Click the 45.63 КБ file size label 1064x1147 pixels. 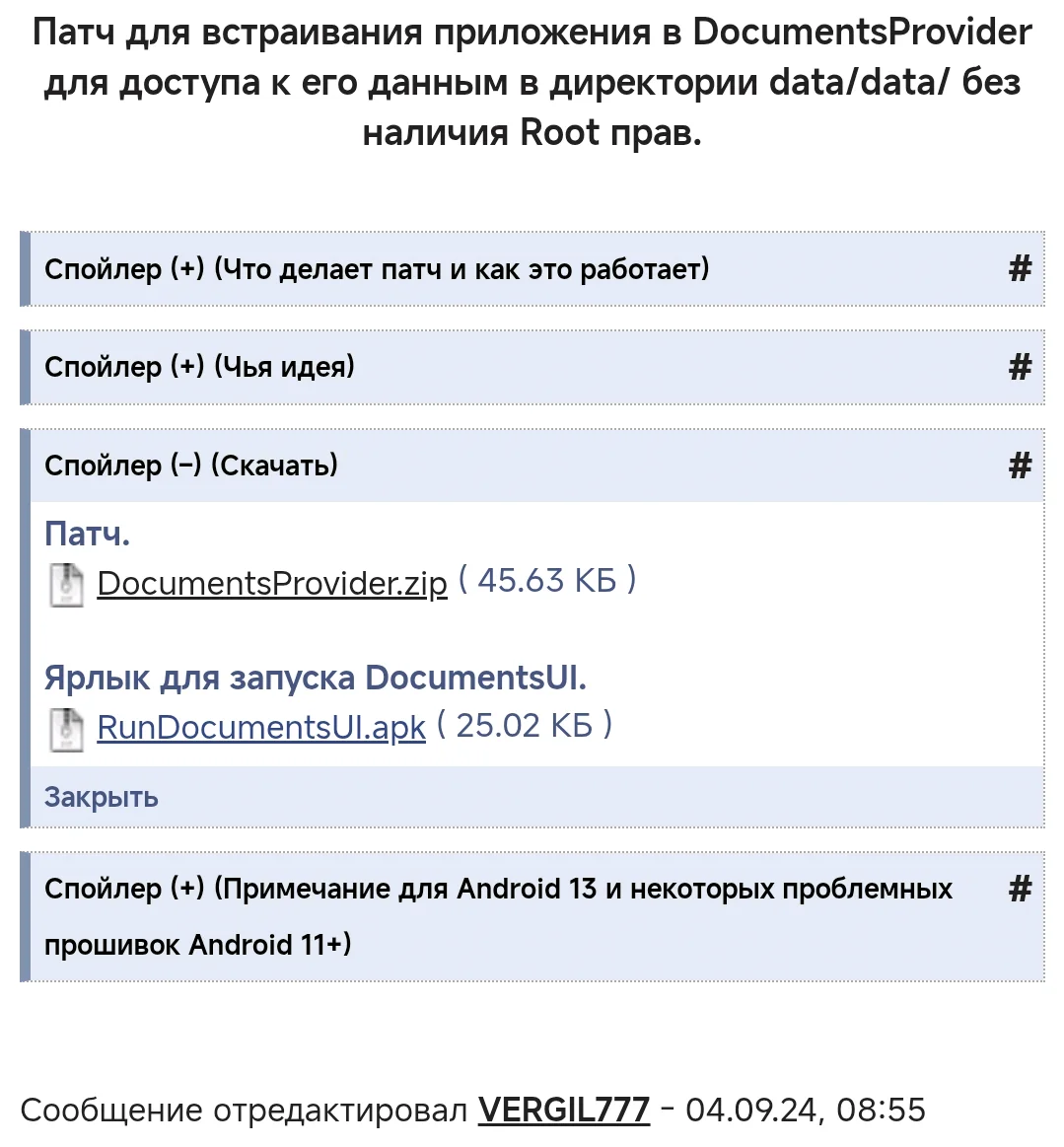pyautogui.click(x=547, y=580)
